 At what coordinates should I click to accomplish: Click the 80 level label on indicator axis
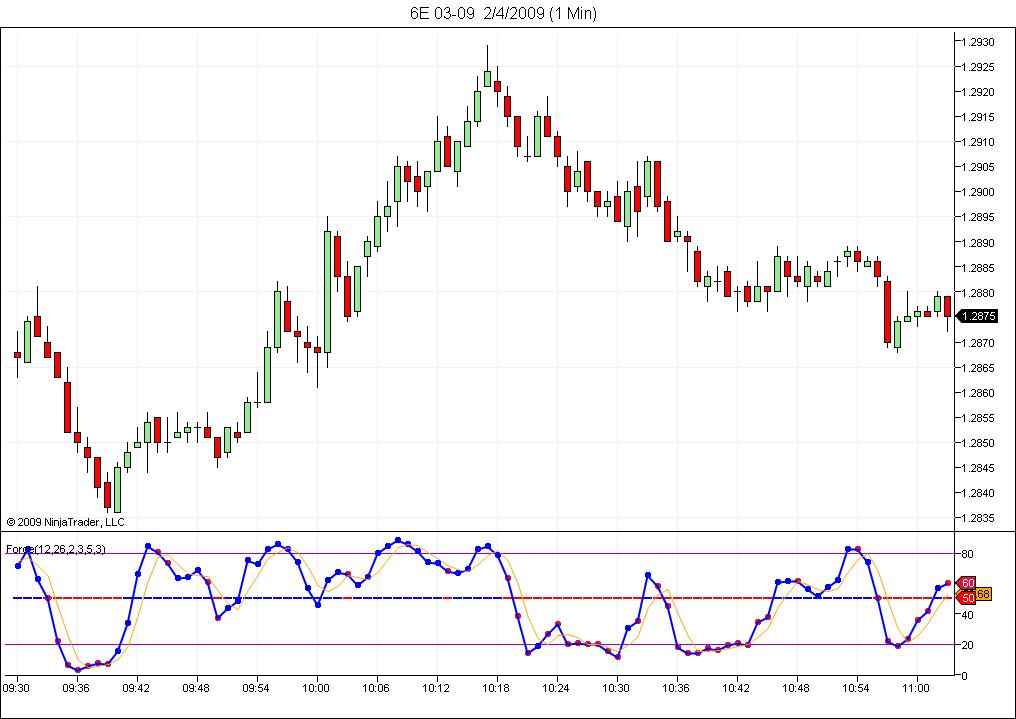tap(967, 554)
